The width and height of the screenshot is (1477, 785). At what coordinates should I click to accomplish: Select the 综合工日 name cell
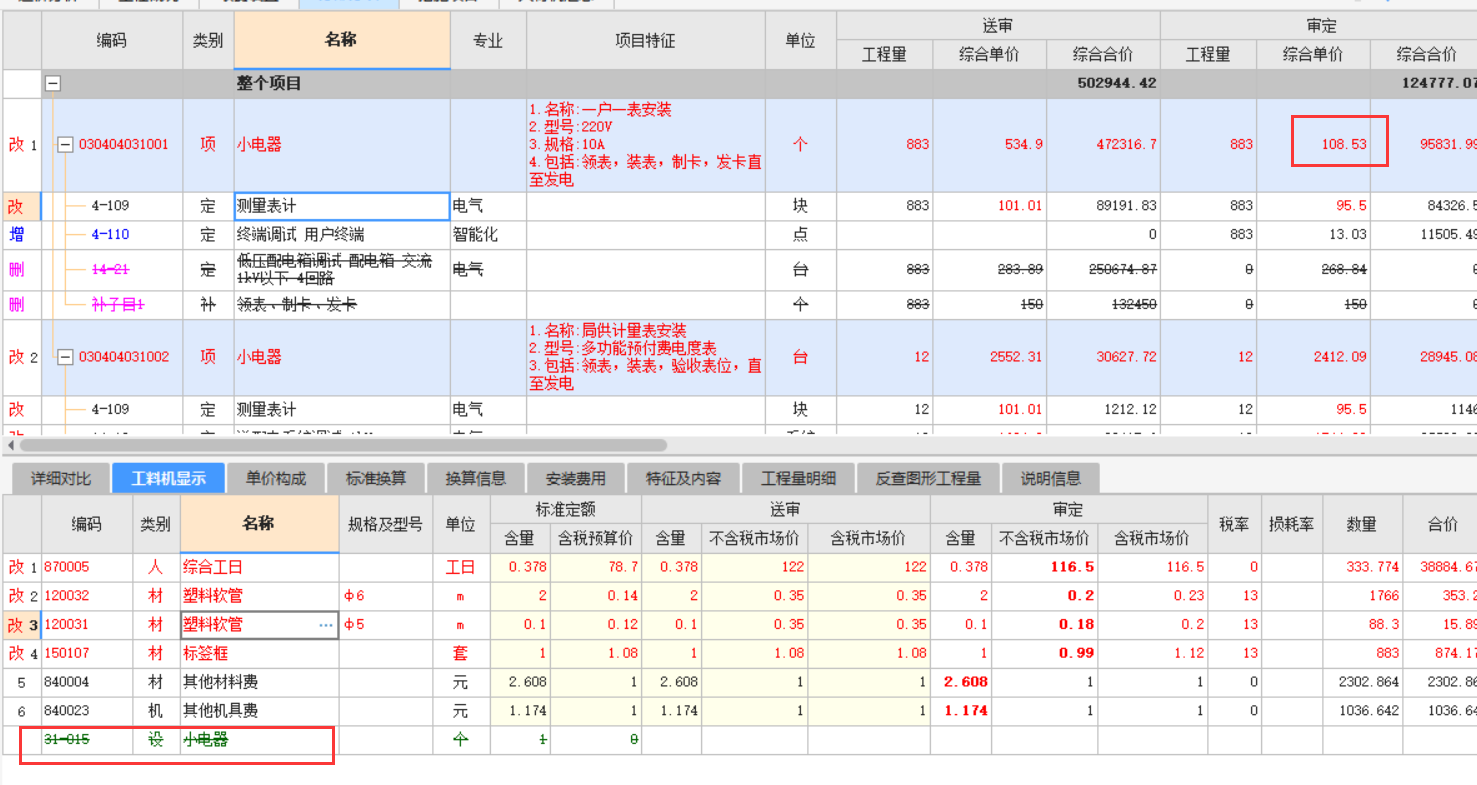tap(259, 567)
